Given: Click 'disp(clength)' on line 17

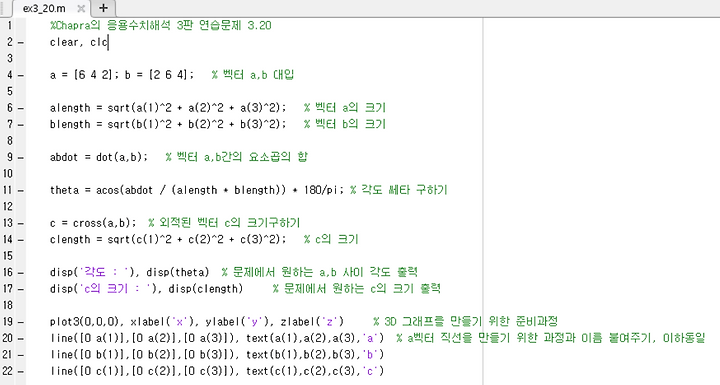Looking at the screenshot, I should pyautogui.click(x=205, y=289).
